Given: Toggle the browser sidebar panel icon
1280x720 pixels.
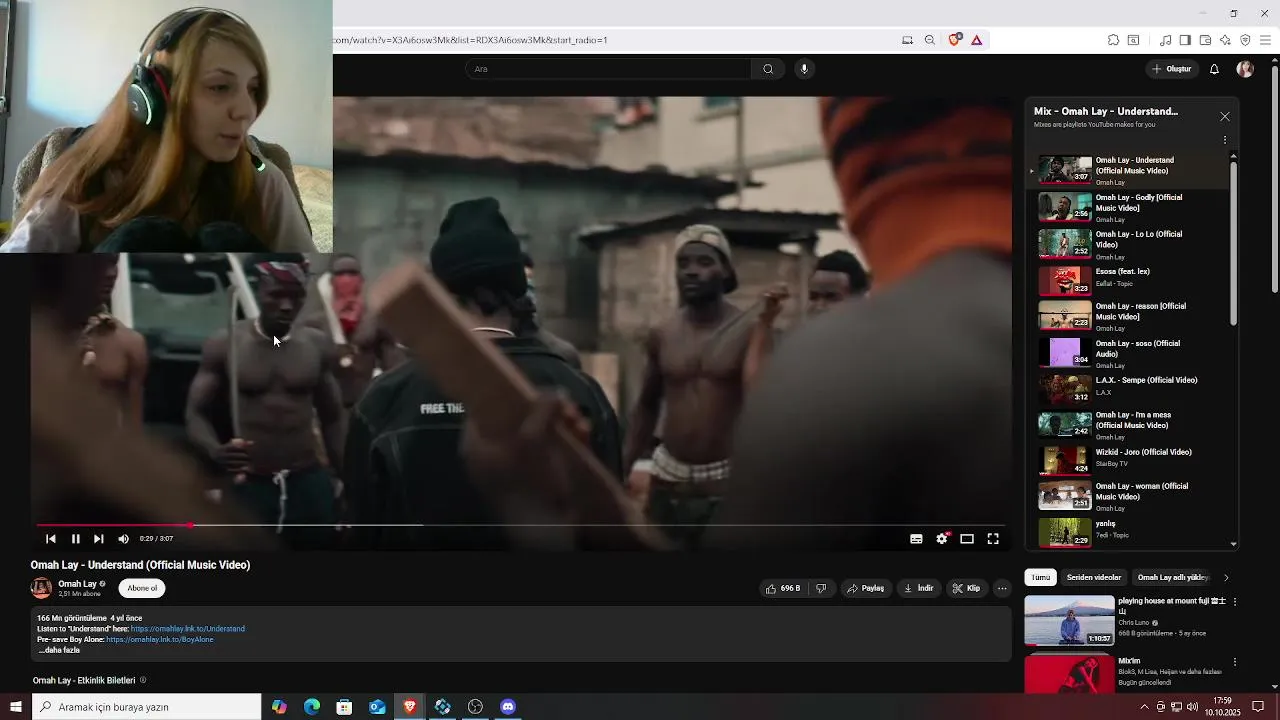Looking at the screenshot, I should (1185, 40).
